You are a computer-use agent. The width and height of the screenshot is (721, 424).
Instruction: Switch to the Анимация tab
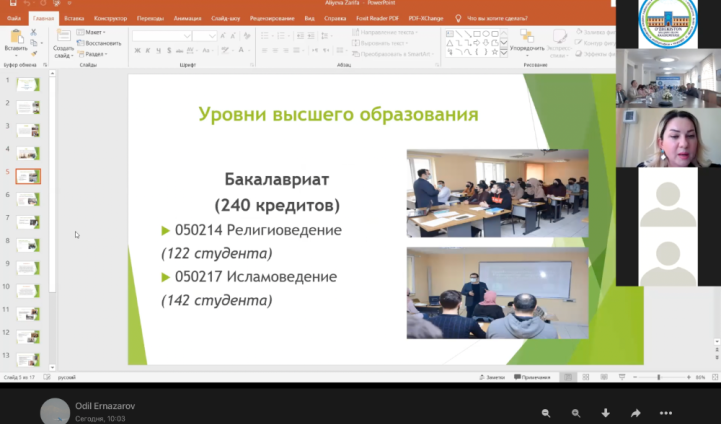point(187,18)
